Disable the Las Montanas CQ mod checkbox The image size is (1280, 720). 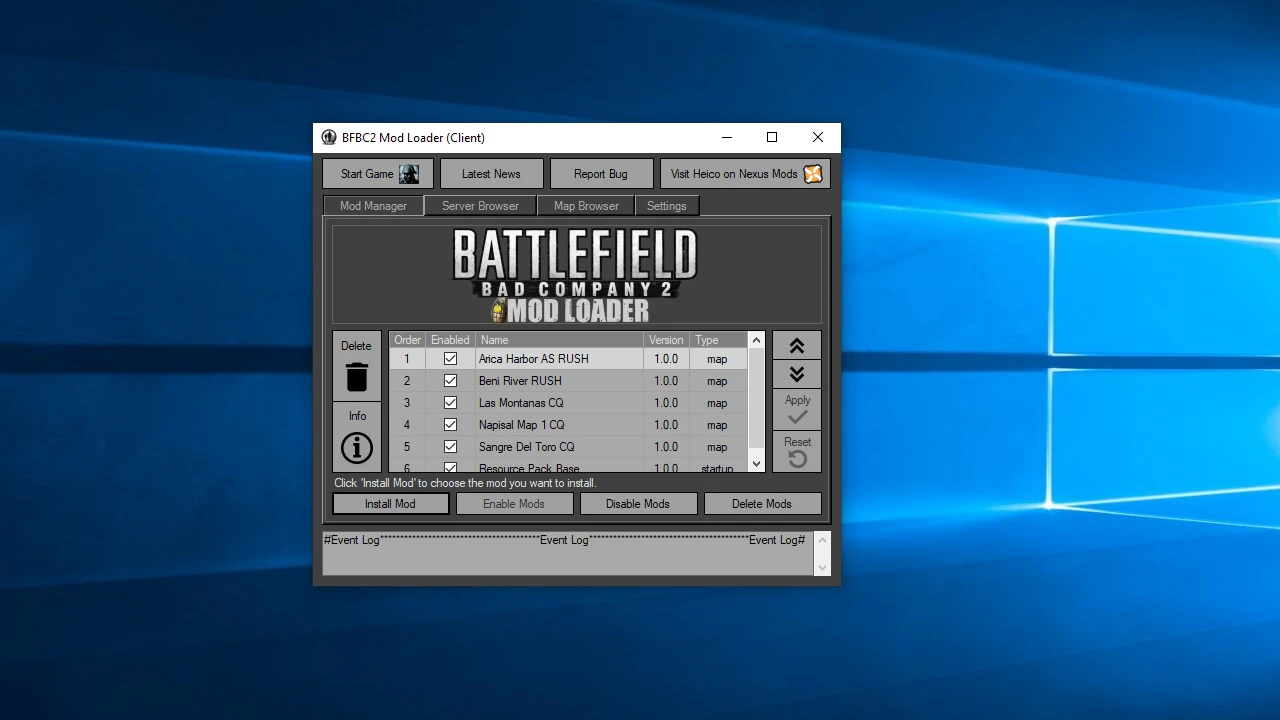coord(450,403)
